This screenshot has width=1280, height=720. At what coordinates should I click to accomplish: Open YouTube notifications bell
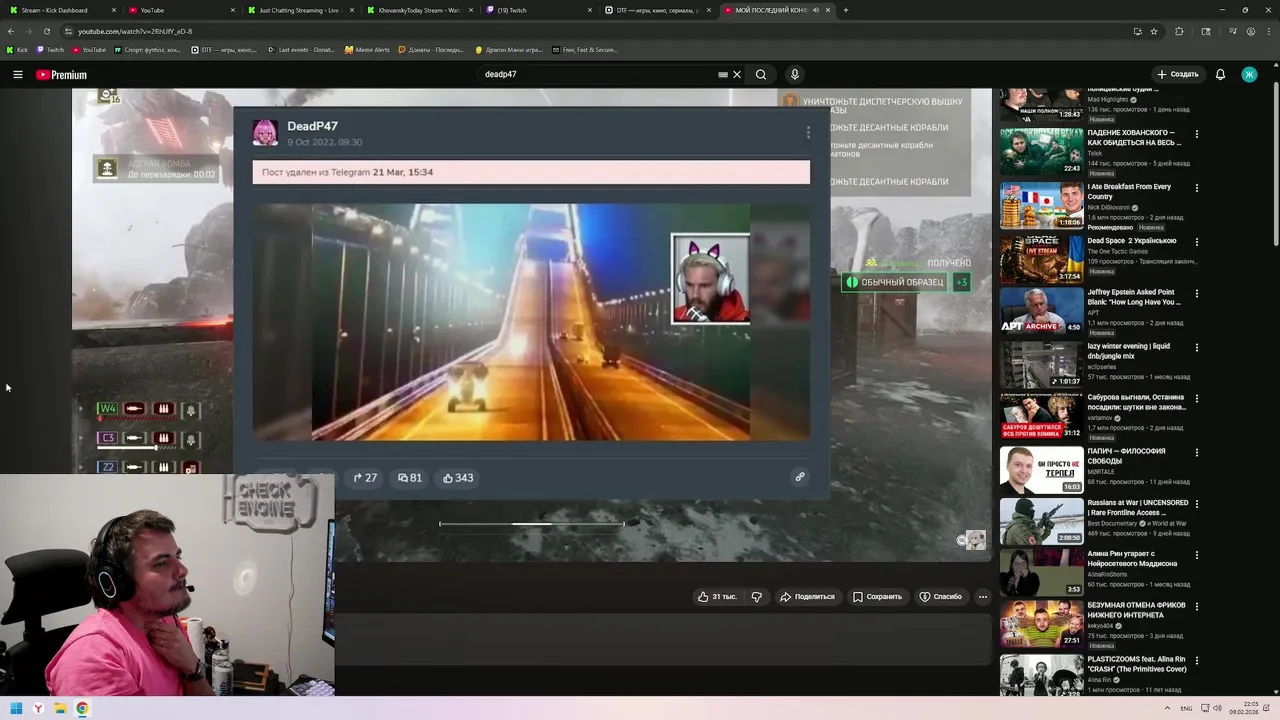(x=1220, y=74)
